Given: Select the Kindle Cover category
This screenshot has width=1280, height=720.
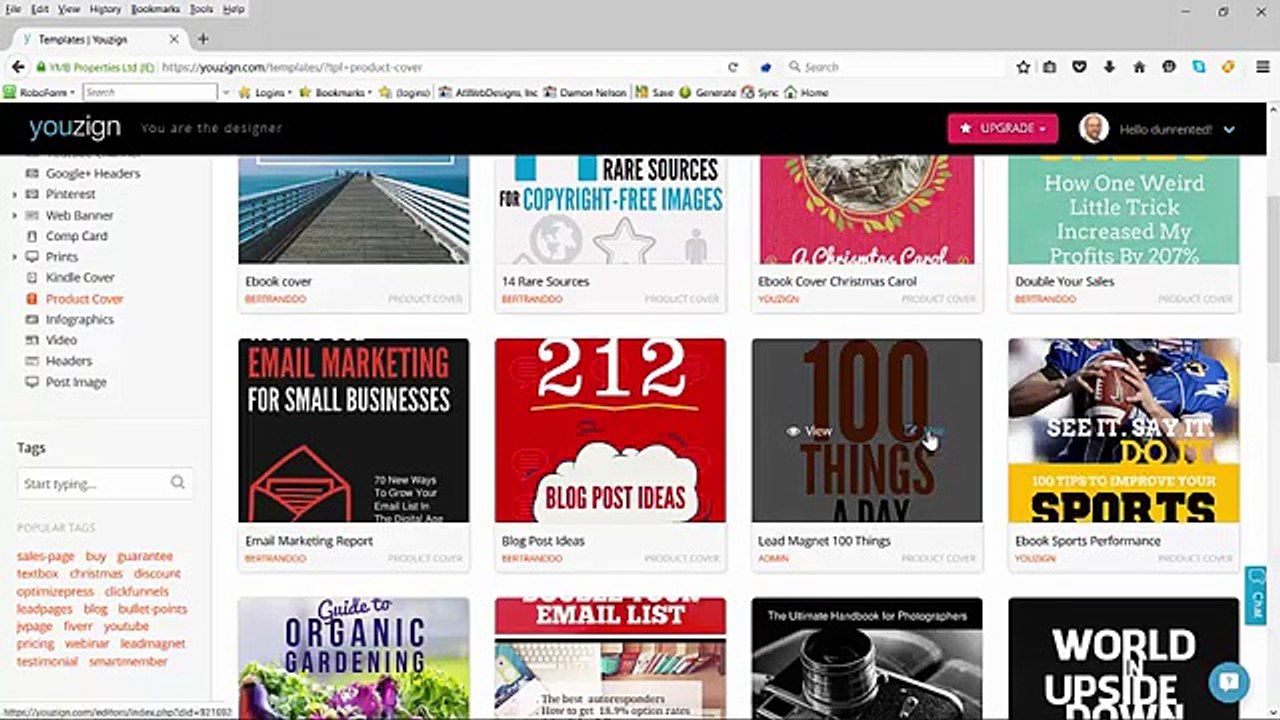Looking at the screenshot, I should 80,277.
